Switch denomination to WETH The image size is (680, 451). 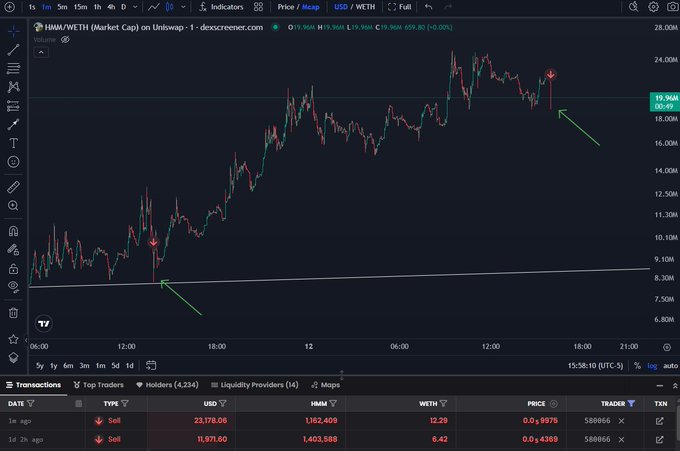pos(365,7)
